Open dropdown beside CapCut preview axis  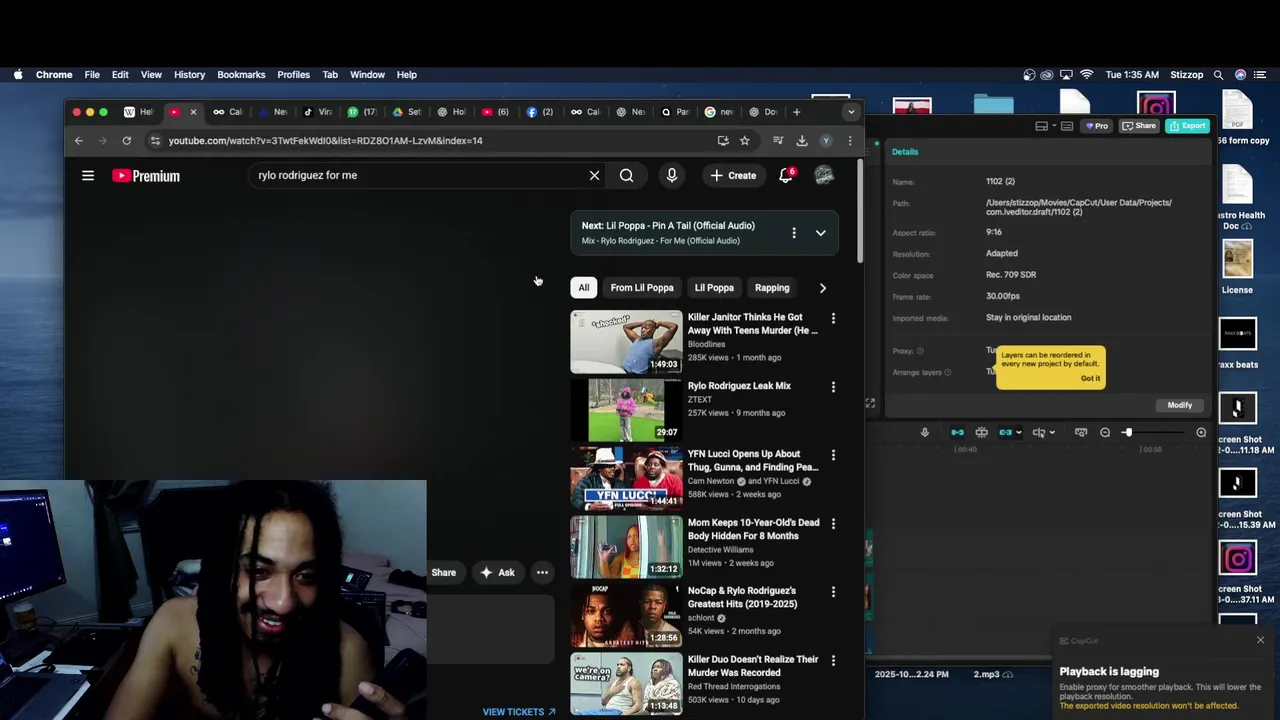pyautogui.click(x=1051, y=433)
